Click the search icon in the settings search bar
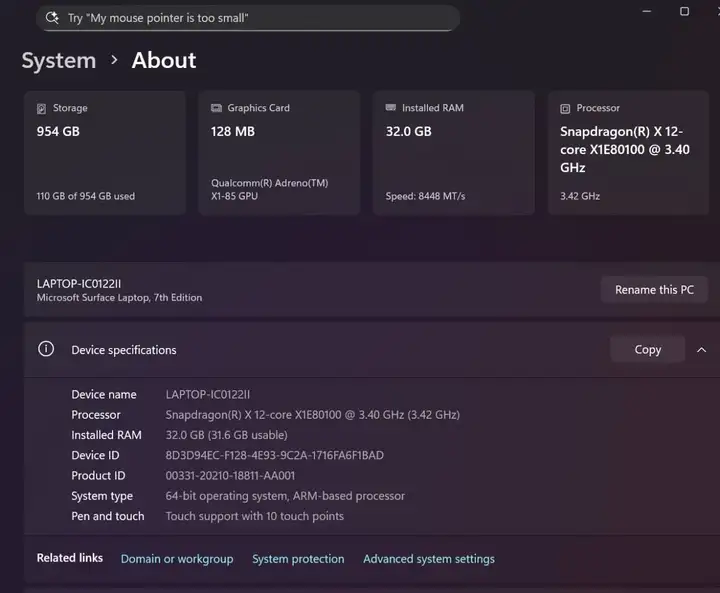Image resolution: width=720 pixels, height=593 pixels. point(52,18)
